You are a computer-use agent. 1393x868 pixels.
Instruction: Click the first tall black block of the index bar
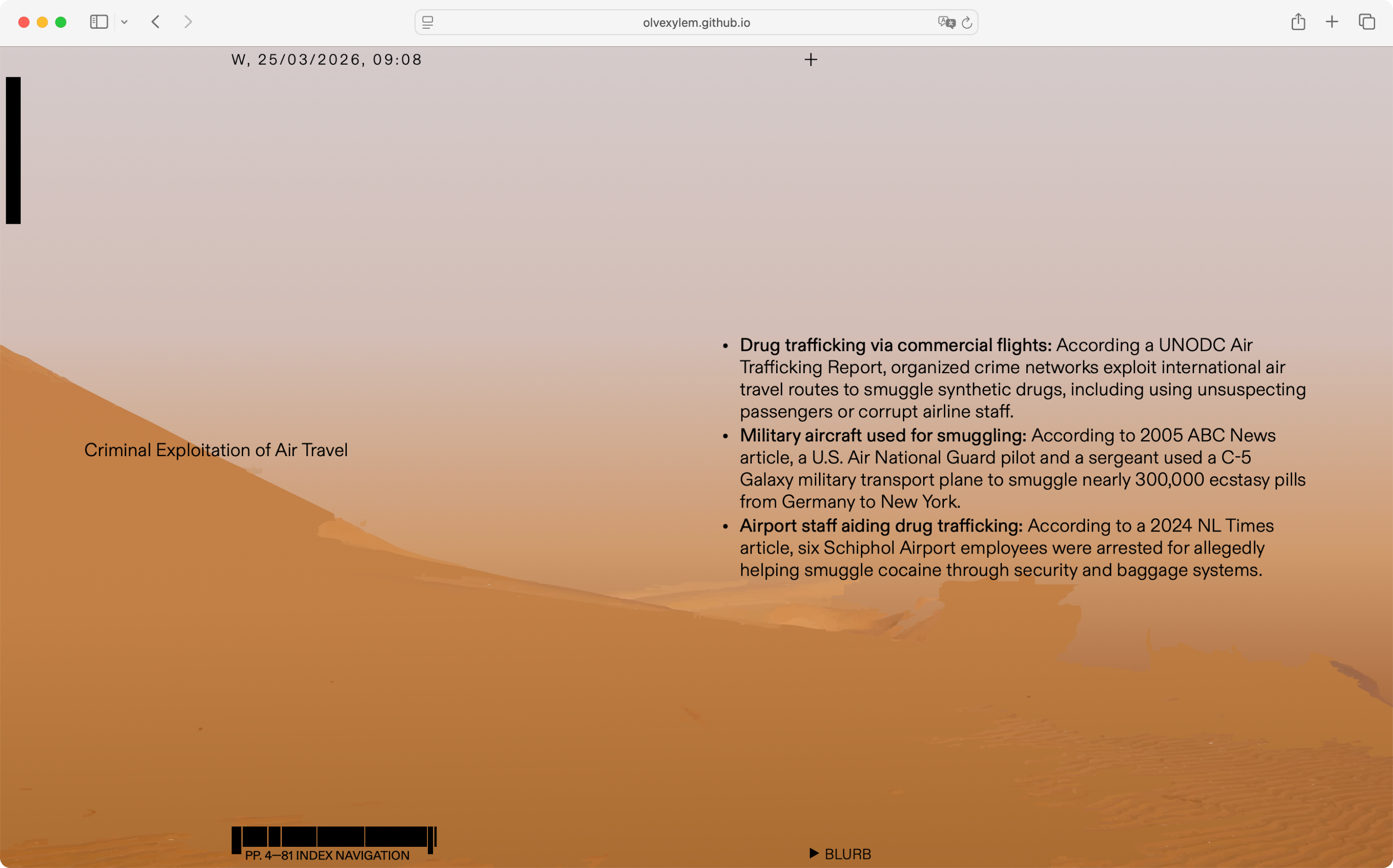click(237, 839)
